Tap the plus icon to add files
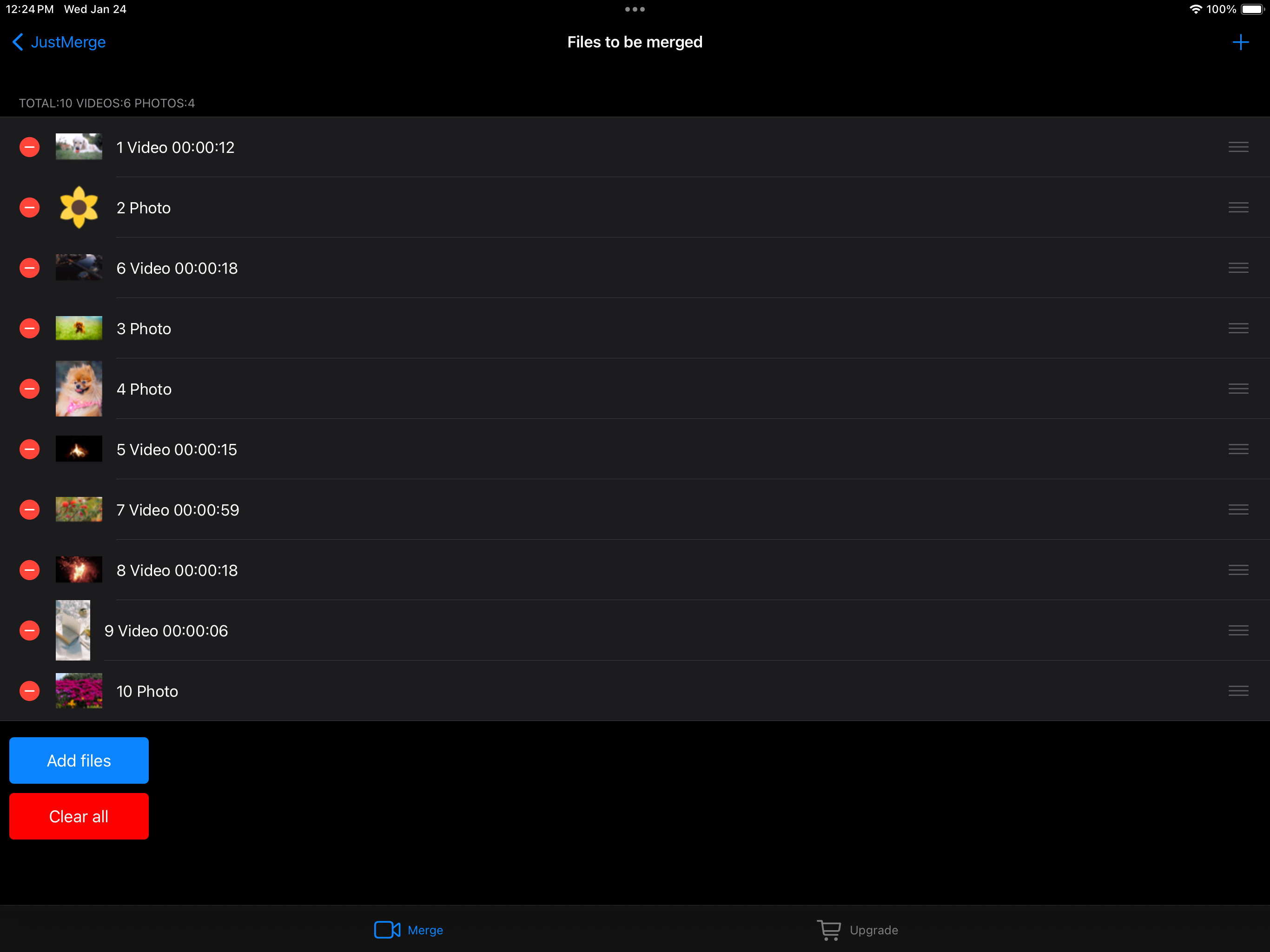 pyautogui.click(x=1240, y=42)
